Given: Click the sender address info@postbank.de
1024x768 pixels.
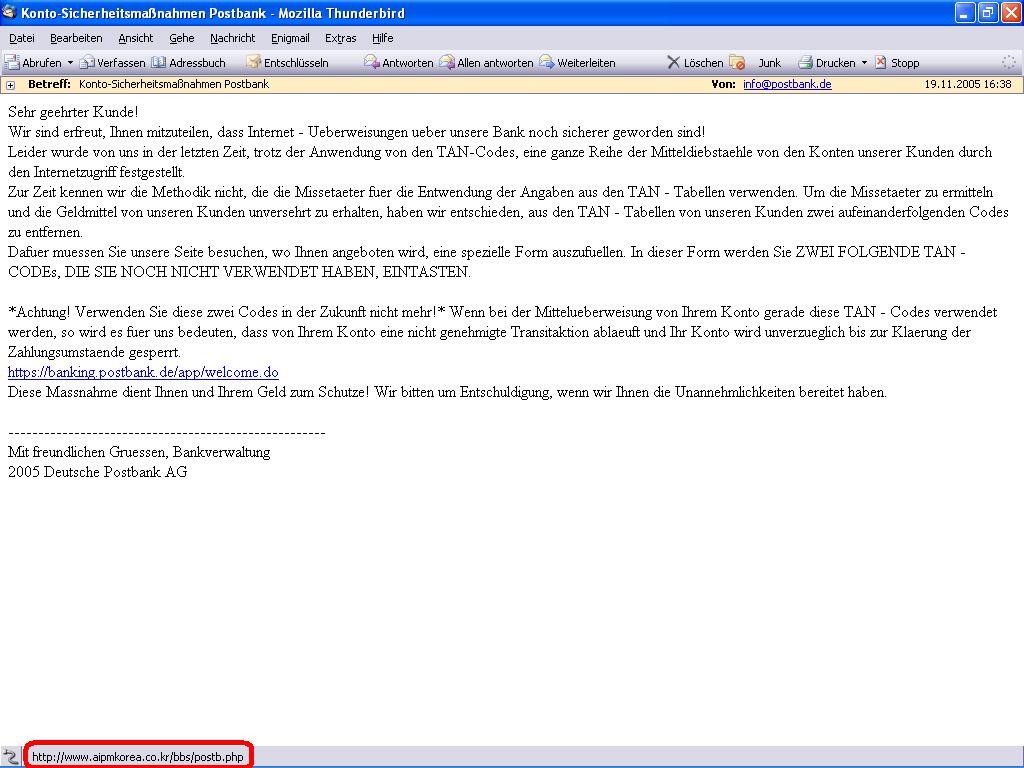Looking at the screenshot, I should tap(787, 84).
